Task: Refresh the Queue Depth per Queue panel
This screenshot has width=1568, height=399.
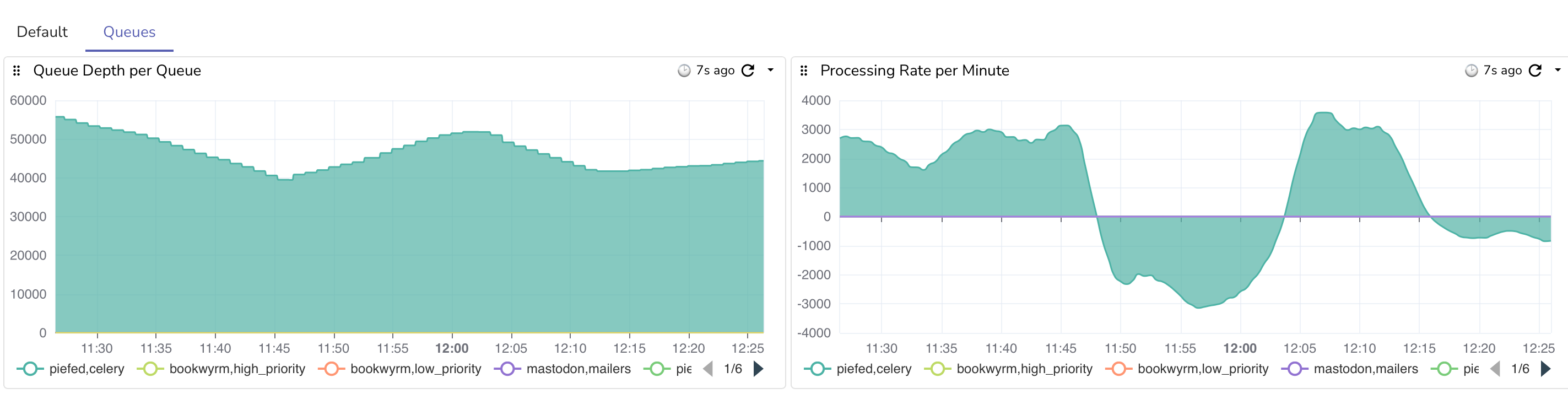Action: coord(748,71)
